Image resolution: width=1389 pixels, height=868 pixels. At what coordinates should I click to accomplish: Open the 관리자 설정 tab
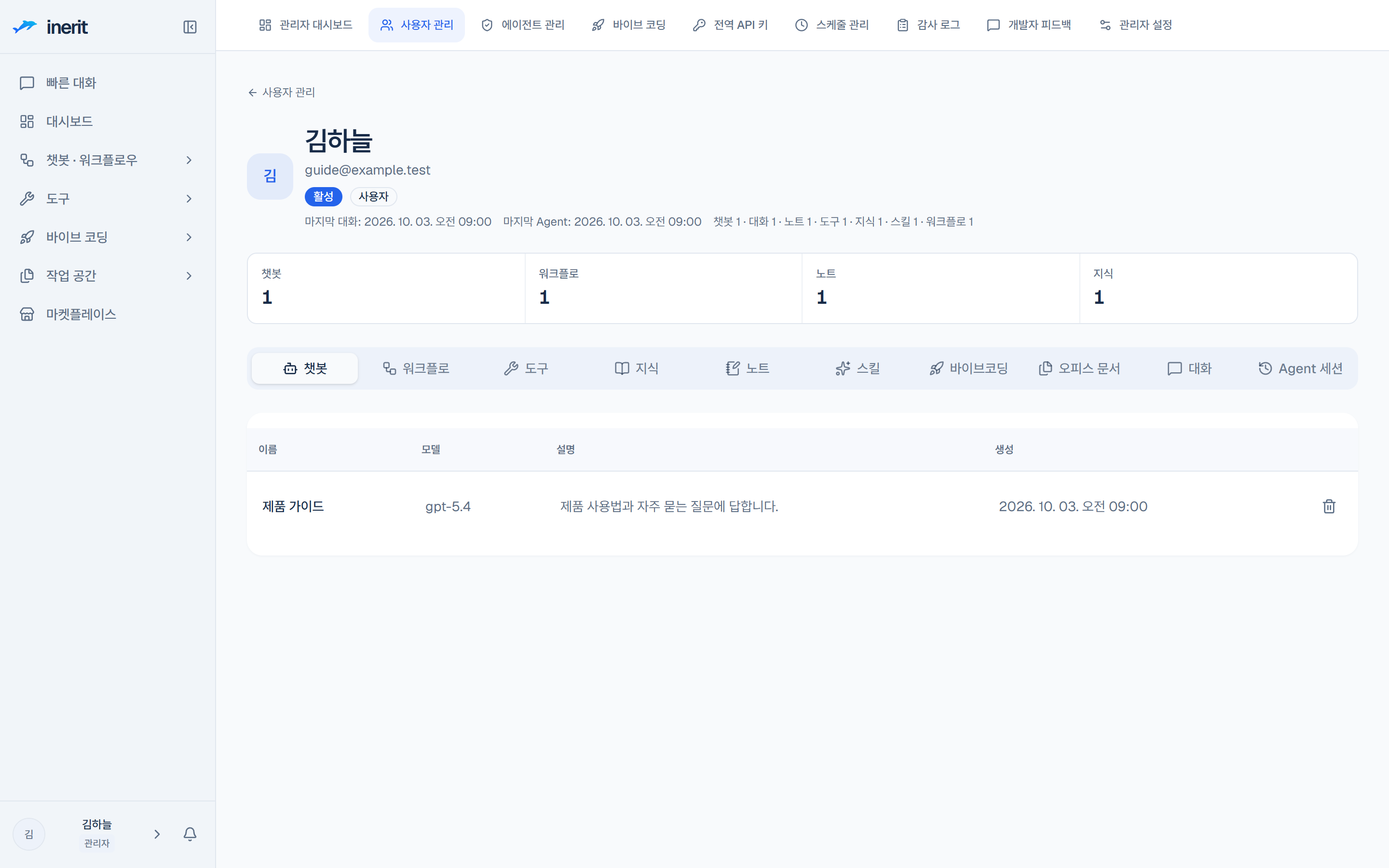point(1136,25)
